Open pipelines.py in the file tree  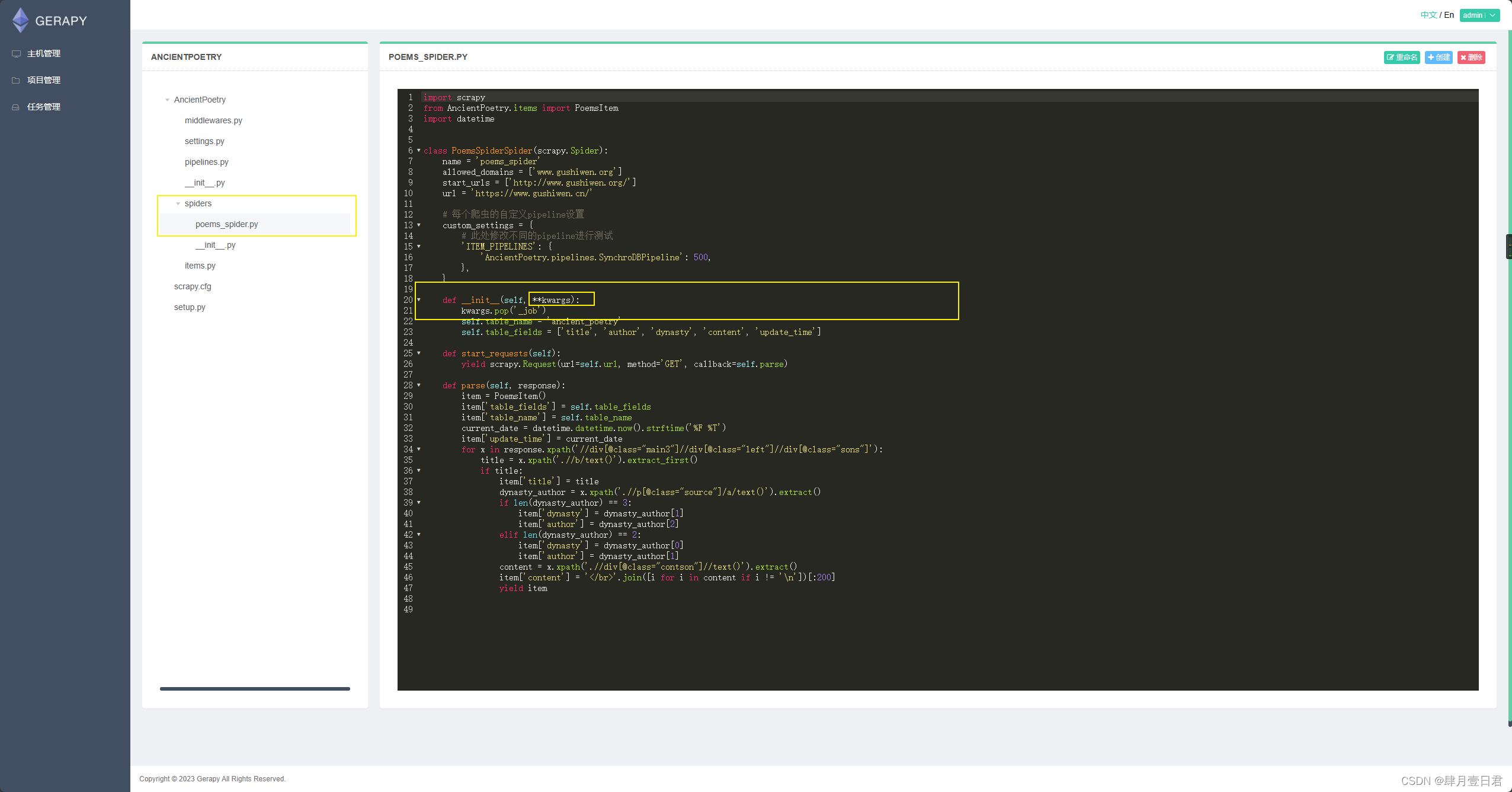tap(206, 162)
